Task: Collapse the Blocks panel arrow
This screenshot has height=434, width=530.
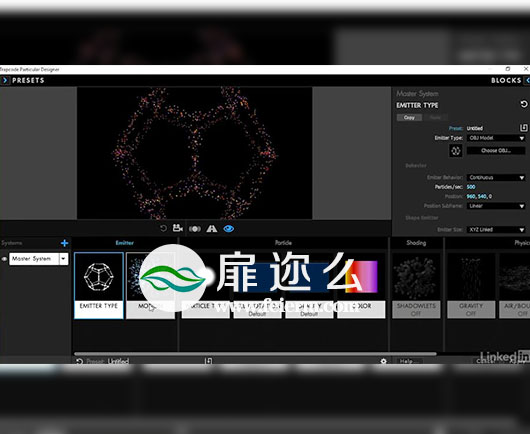Action: [527, 80]
